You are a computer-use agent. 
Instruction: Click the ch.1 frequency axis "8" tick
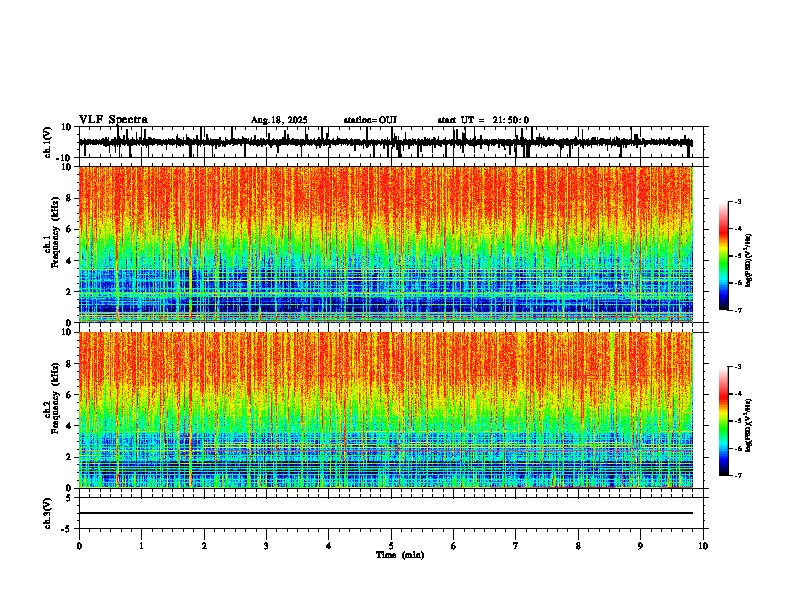(x=70, y=198)
